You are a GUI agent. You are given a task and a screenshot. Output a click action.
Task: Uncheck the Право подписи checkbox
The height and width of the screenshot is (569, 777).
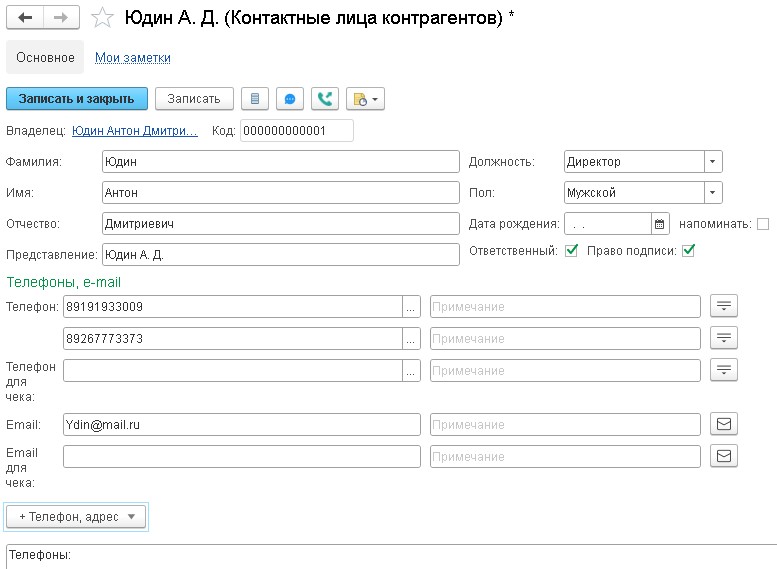click(688, 251)
